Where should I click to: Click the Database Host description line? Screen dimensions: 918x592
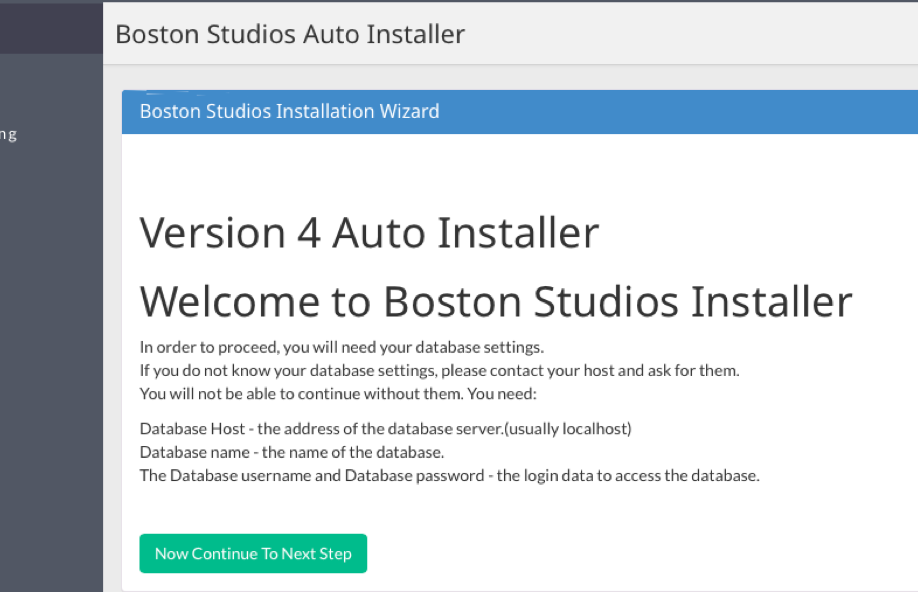385,429
